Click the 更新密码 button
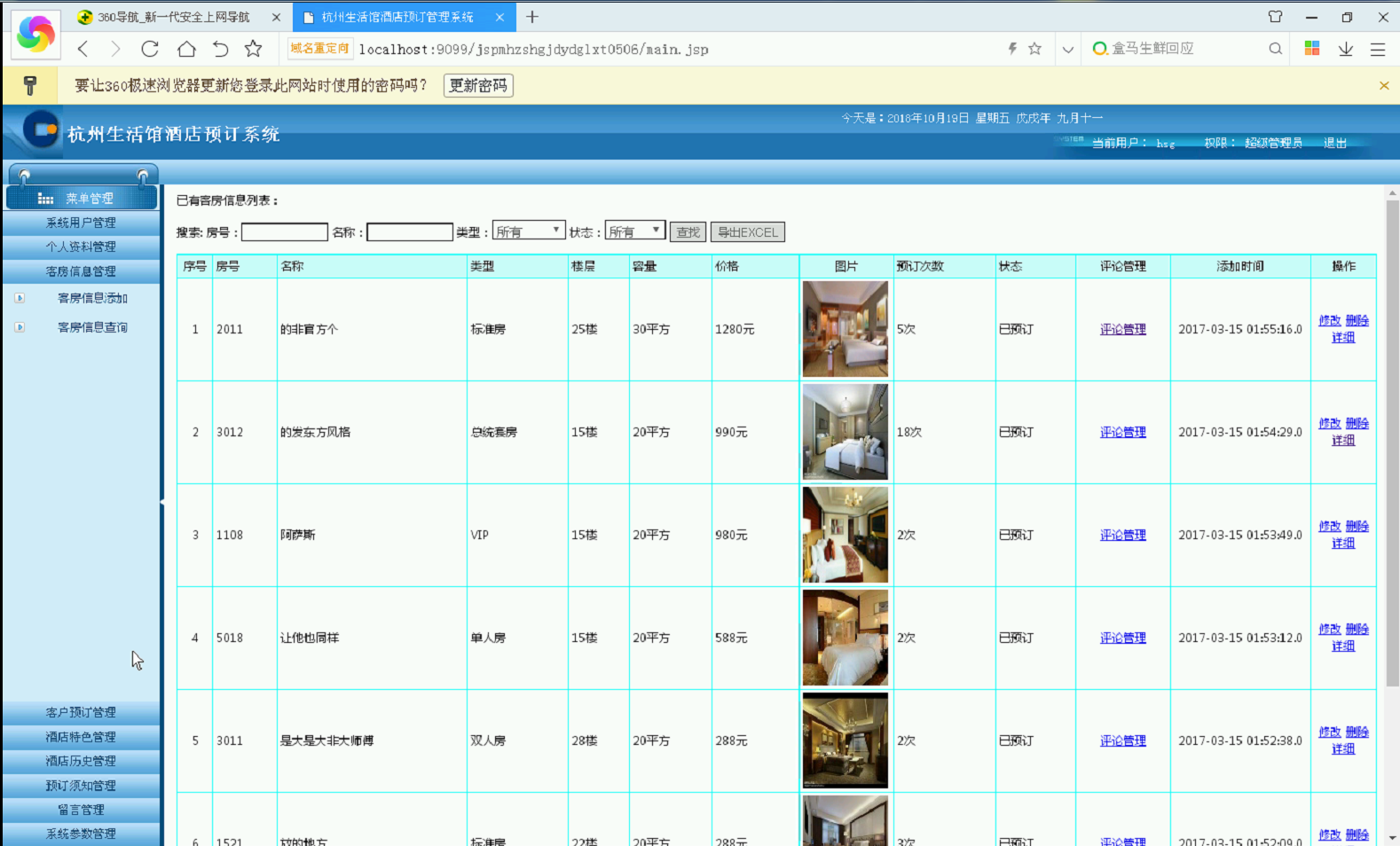 (x=478, y=85)
